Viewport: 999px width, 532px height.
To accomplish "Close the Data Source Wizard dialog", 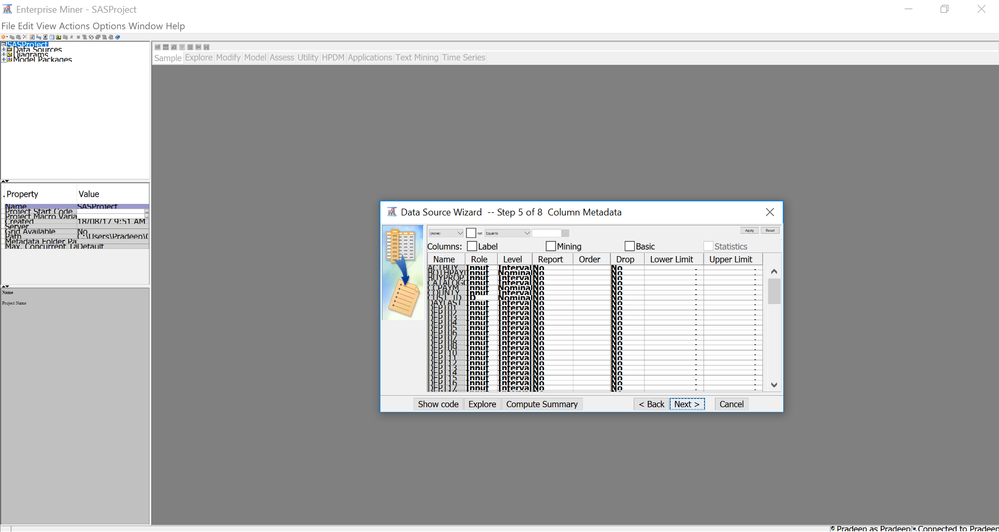I will [x=770, y=212].
